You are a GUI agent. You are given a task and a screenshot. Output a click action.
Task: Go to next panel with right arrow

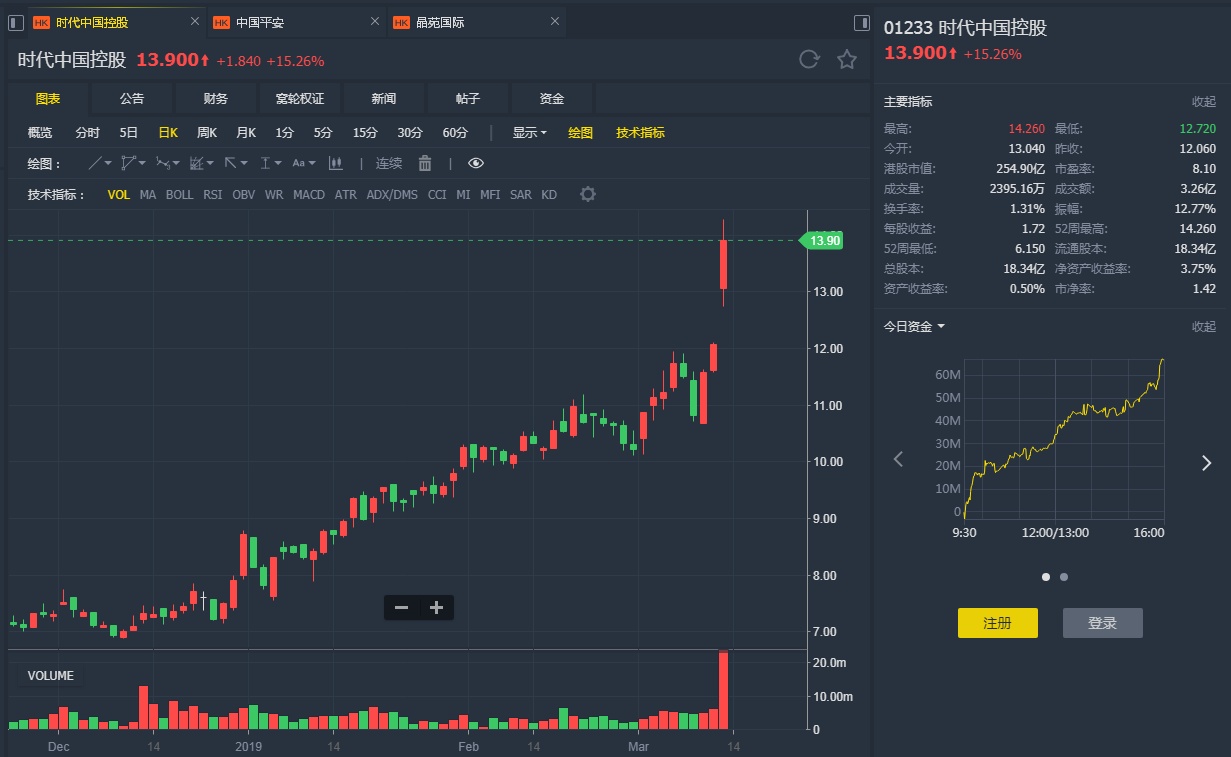coord(1206,461)
